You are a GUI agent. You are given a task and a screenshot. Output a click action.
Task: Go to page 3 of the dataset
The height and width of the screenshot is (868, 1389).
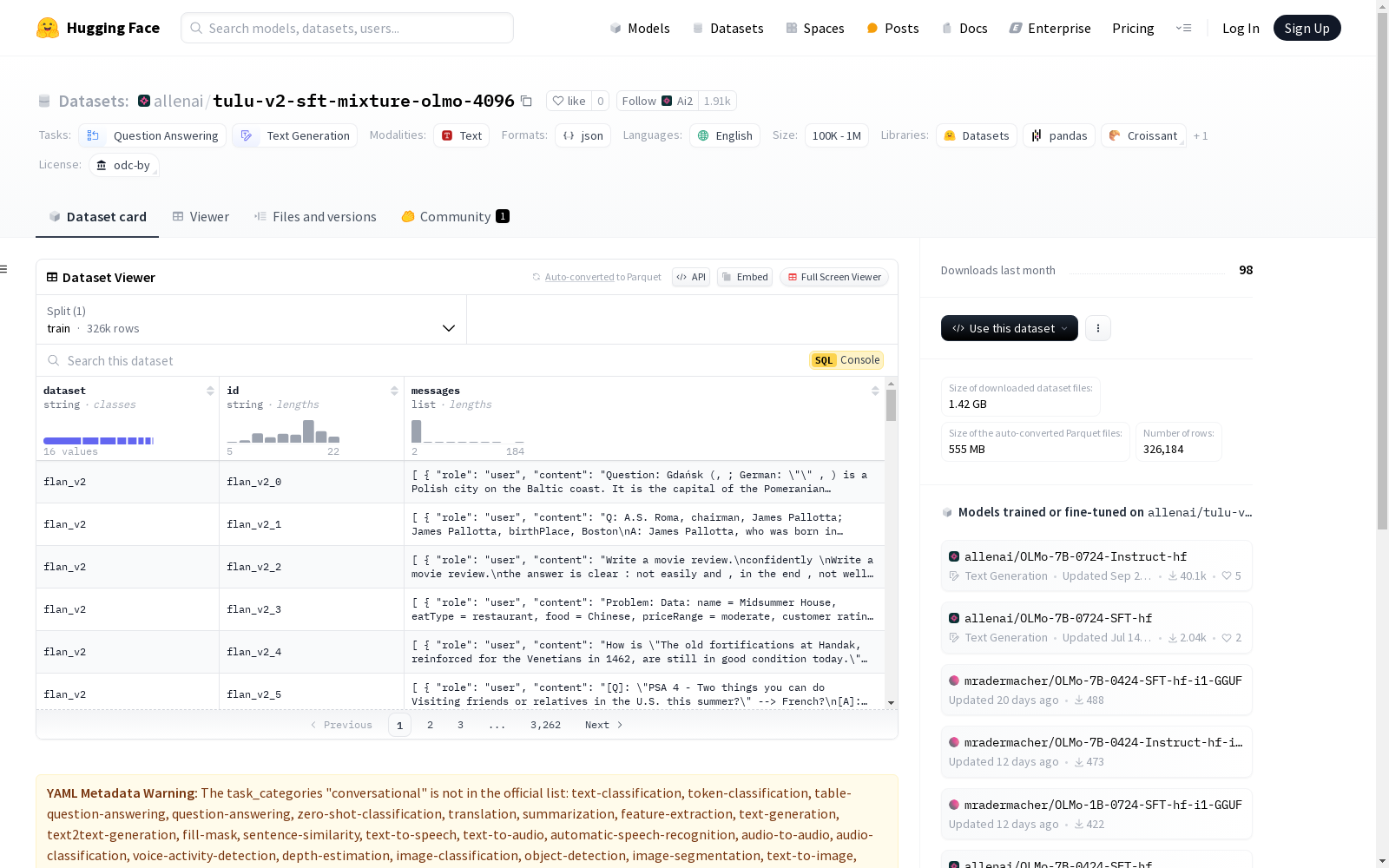(x=460, y=725)
